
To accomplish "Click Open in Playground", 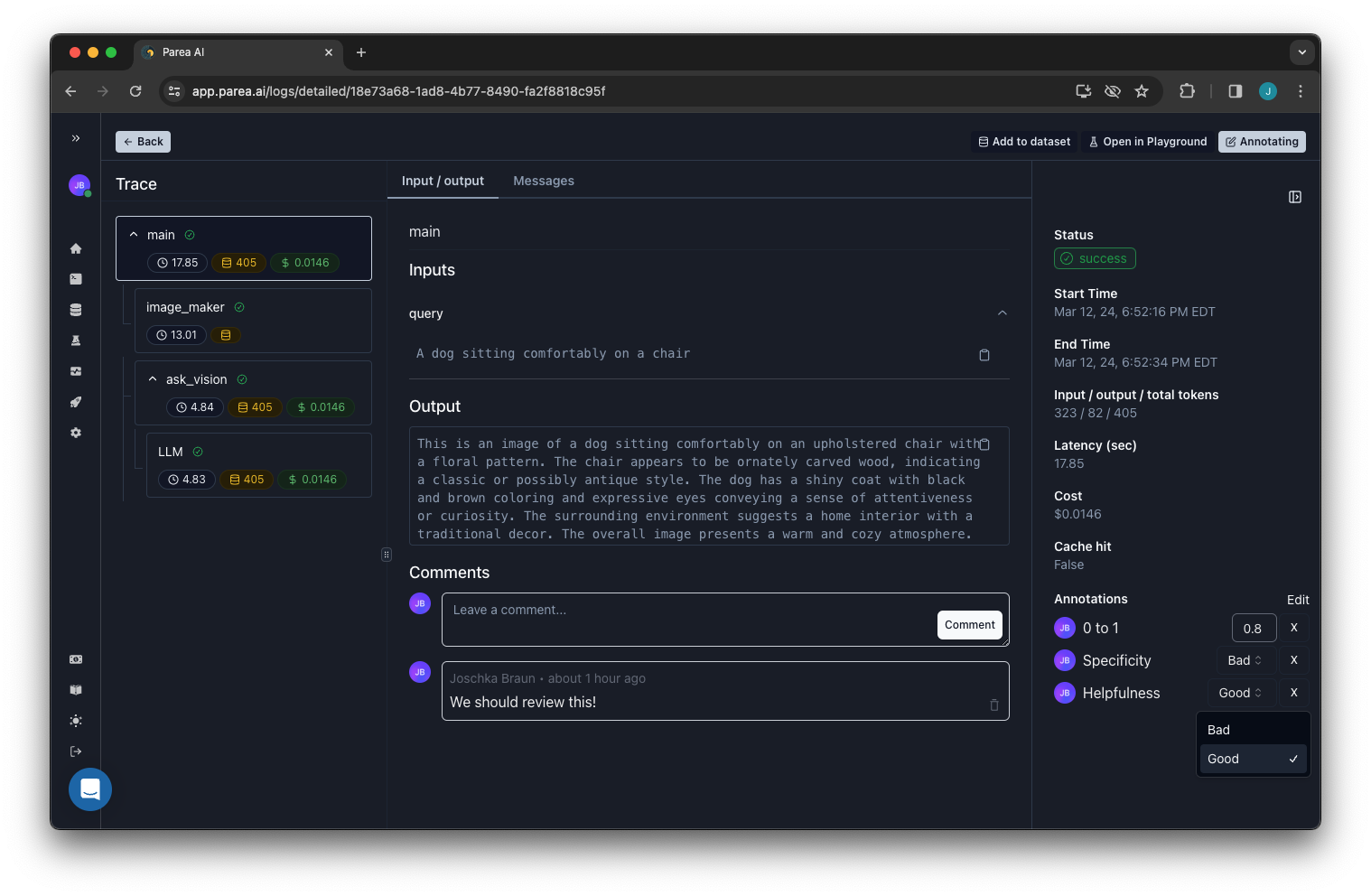I will [1147, 142].
